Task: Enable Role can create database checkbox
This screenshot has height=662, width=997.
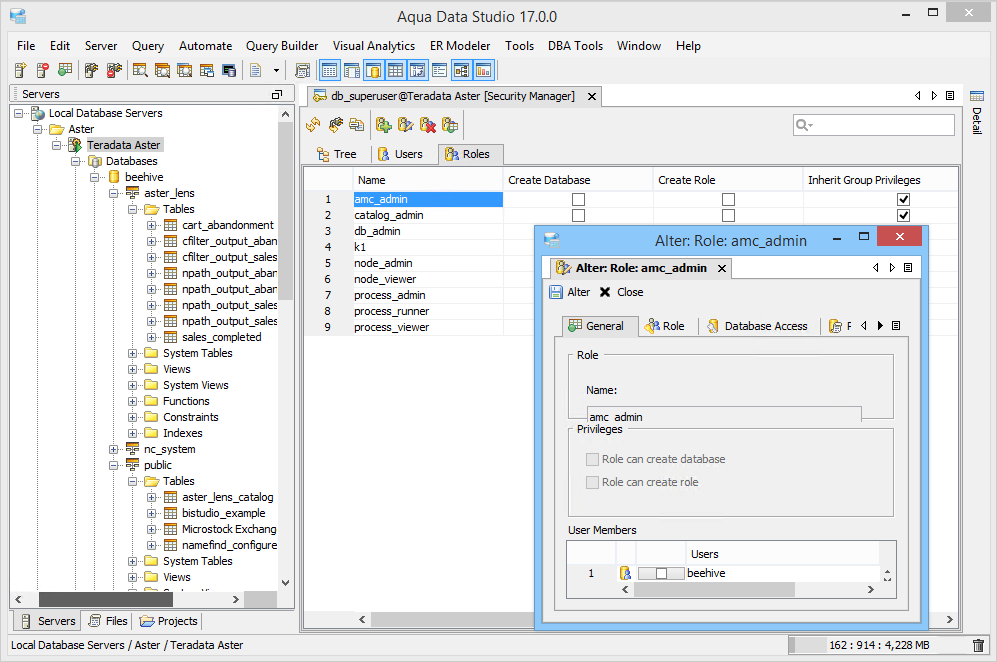Action: click(592, 459)
